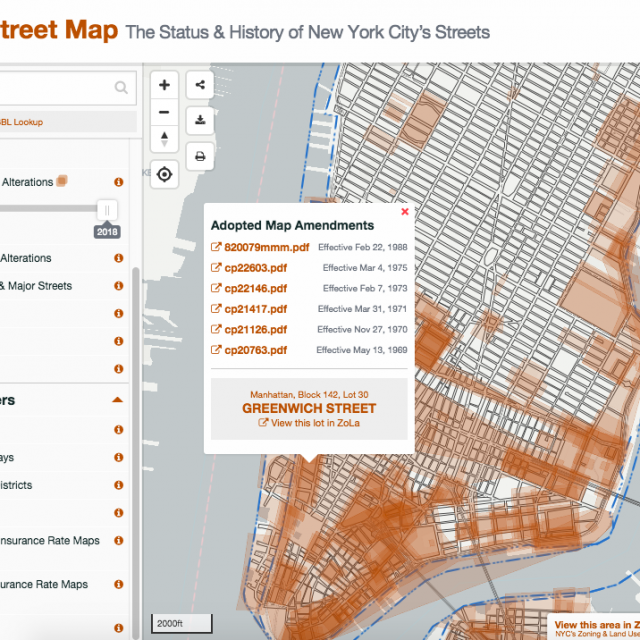Zoom out with the minus button
The height and width of the screenshot is (640, 640).
(x=165, y=112)
